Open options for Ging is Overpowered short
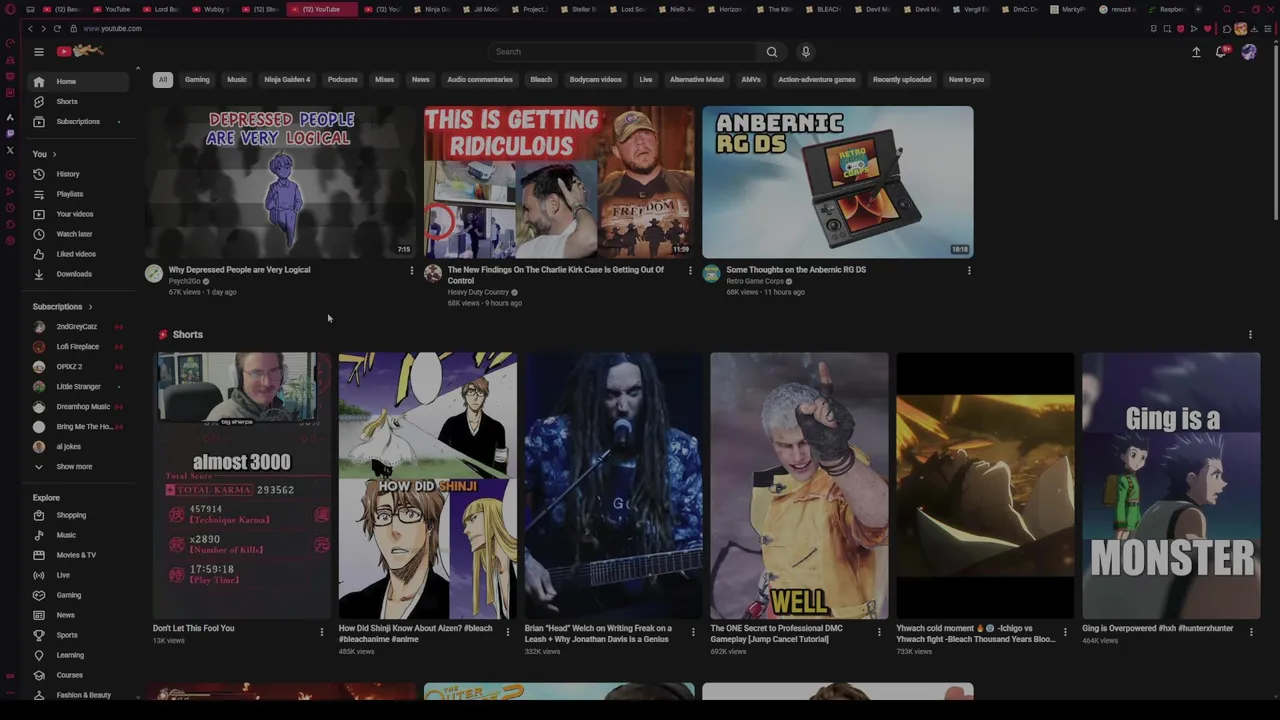Viewport: 1280px width, 720px height. click(1250, 632)
